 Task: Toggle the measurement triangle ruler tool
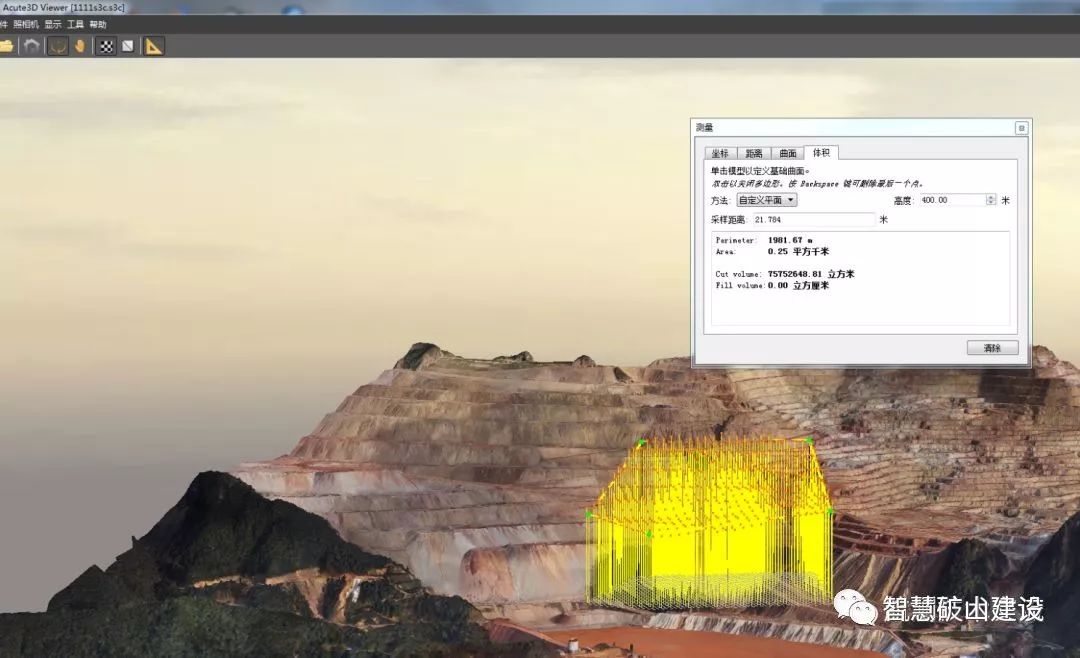[x=154, y=46]
